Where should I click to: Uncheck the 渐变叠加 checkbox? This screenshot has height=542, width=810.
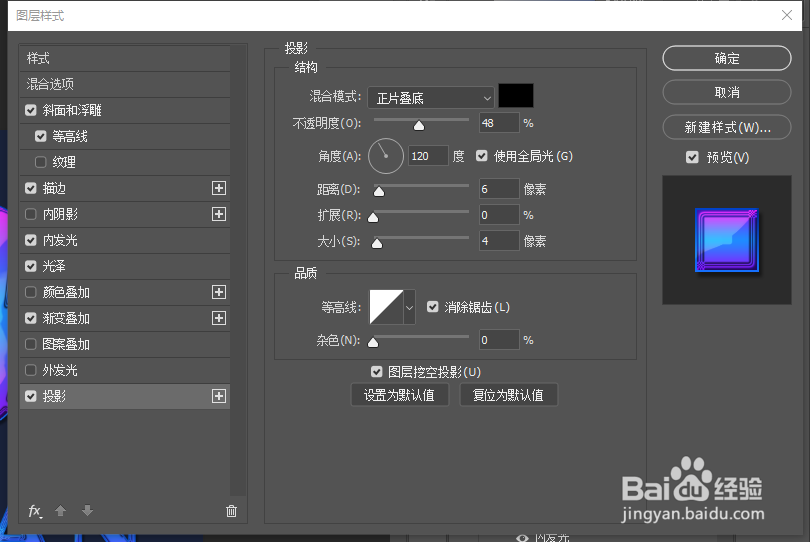(x=31, y=318)
